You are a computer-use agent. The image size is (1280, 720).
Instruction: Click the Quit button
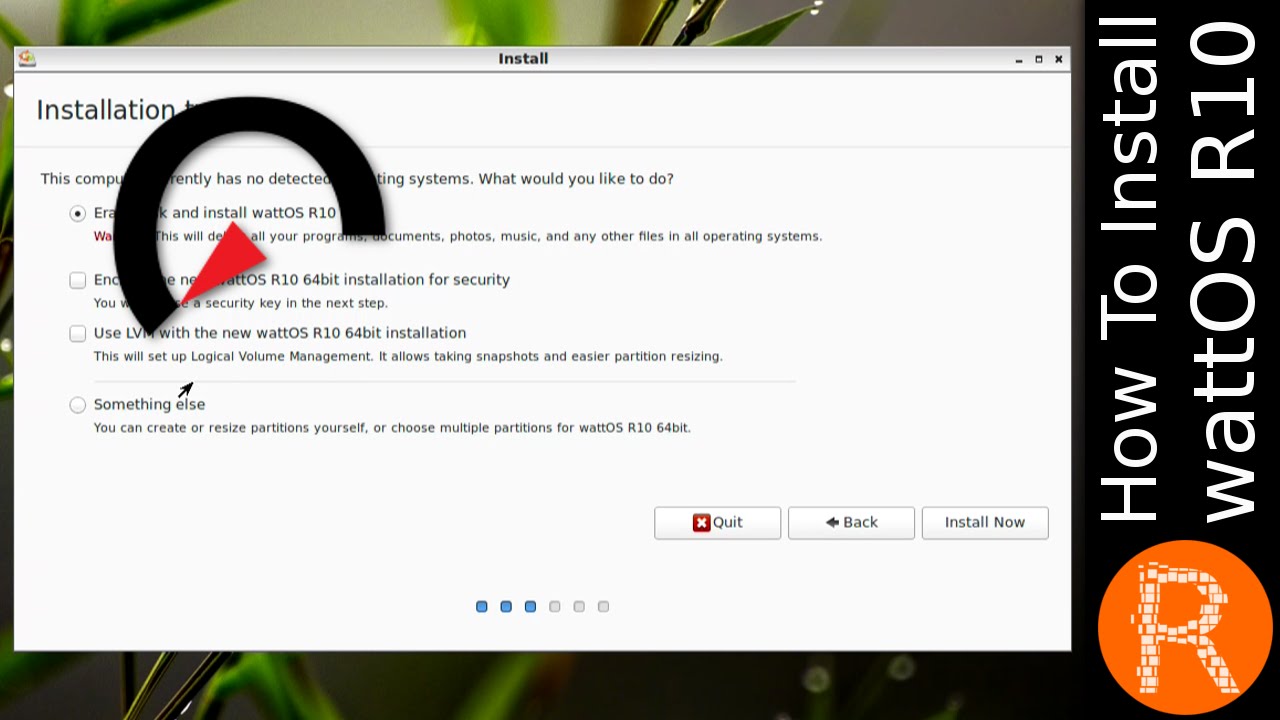coord(717,522)
